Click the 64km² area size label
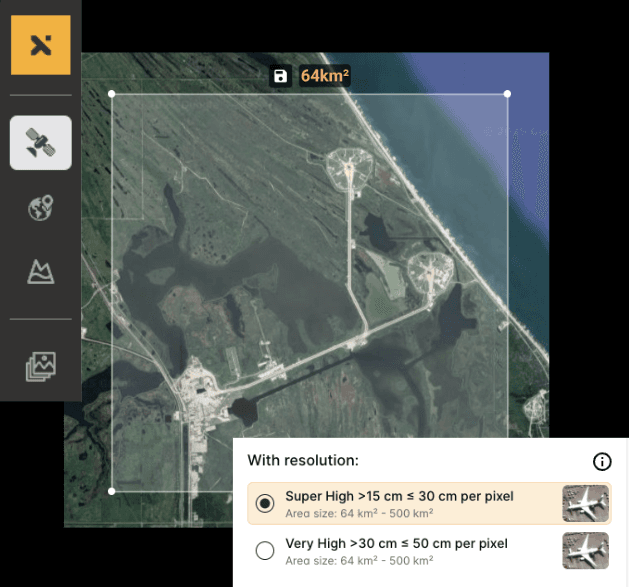629x587 pixels. [325, 76]
